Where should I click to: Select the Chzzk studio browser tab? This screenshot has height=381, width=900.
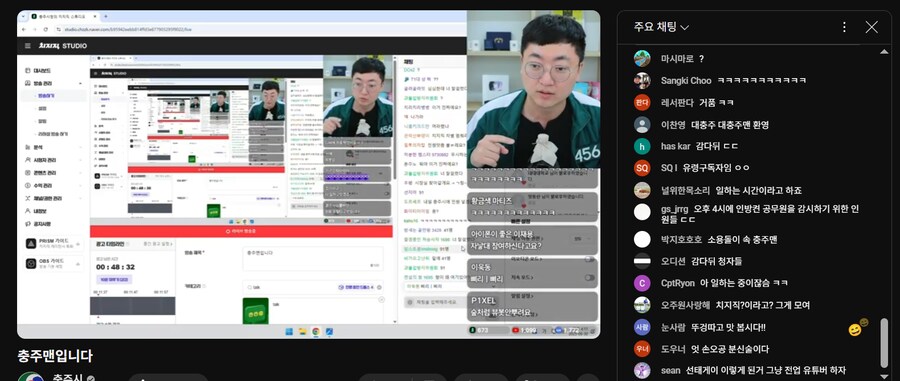click(x=64, y=16)
